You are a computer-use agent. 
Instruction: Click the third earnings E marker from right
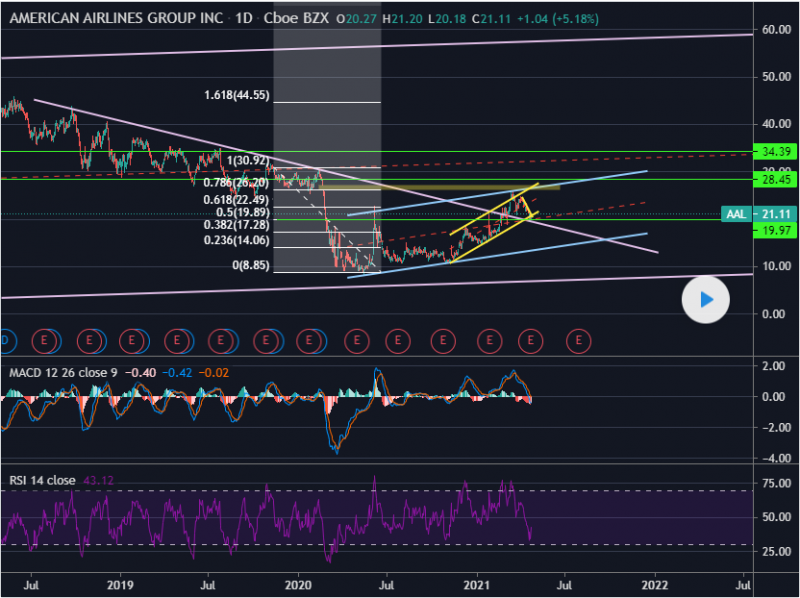489,341
